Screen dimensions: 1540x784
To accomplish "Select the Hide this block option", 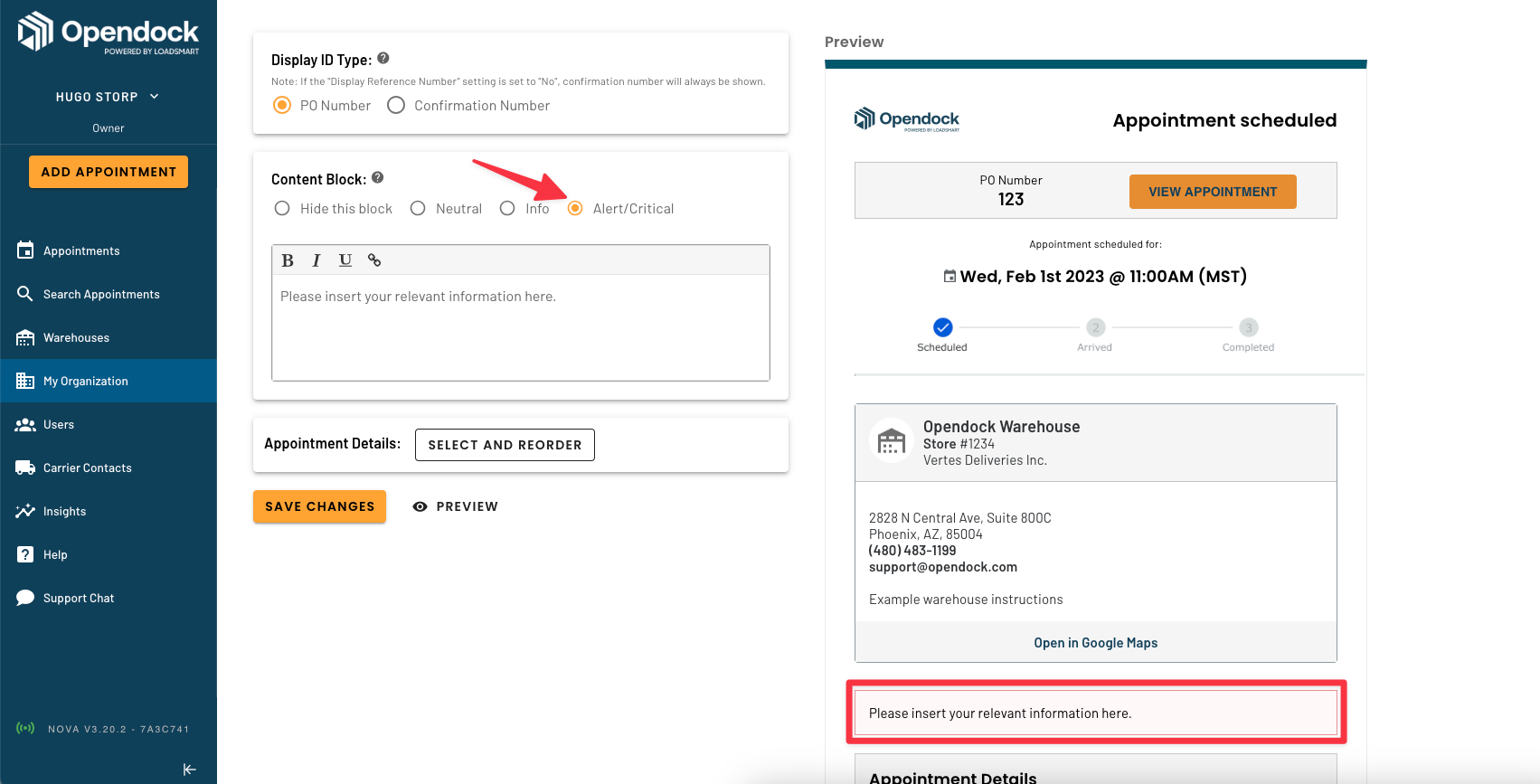I will point(333,209).
